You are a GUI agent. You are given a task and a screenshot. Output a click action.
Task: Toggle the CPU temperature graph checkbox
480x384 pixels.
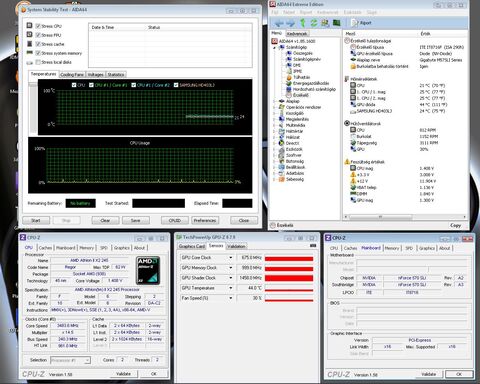74,85
